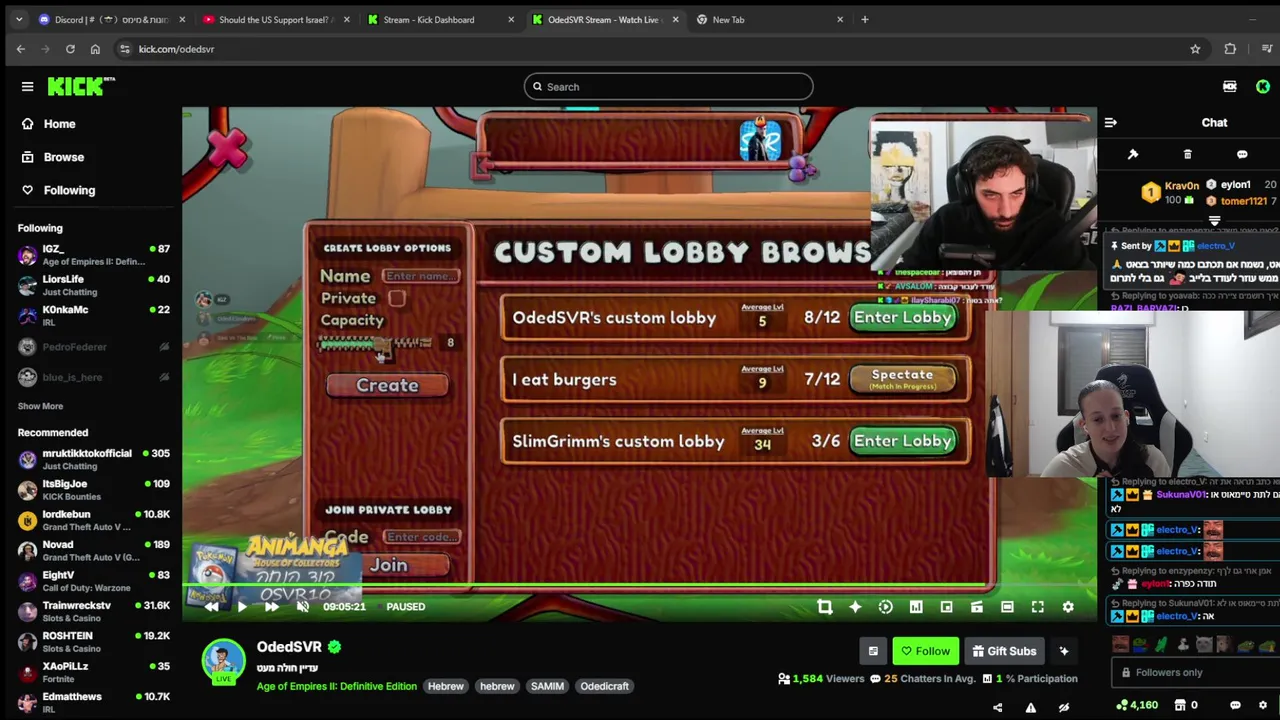1280x720 pixels.
Task: Toggle the Private lobby checkbox in game
Action: tap(397, 298)
